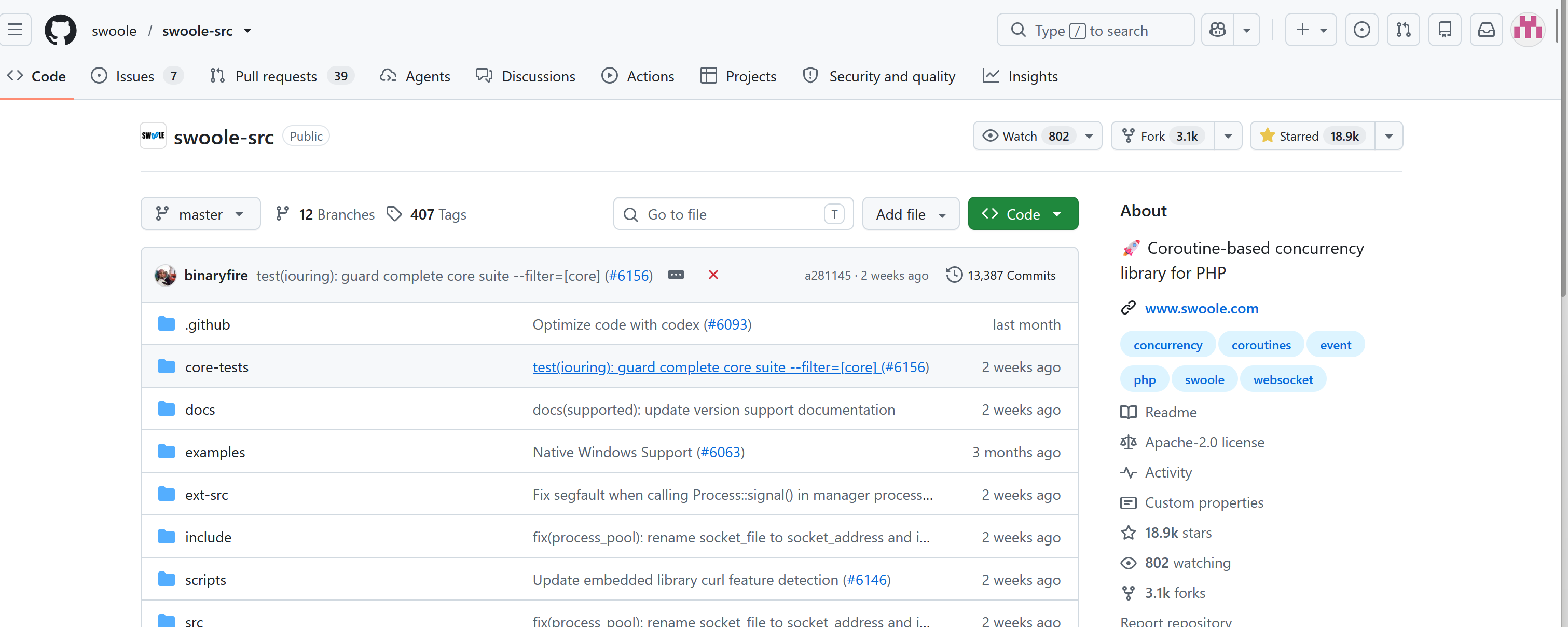Expand the commit message ellipsis
The width and height of the screenshot is (1568, 627).
point(676,275)
